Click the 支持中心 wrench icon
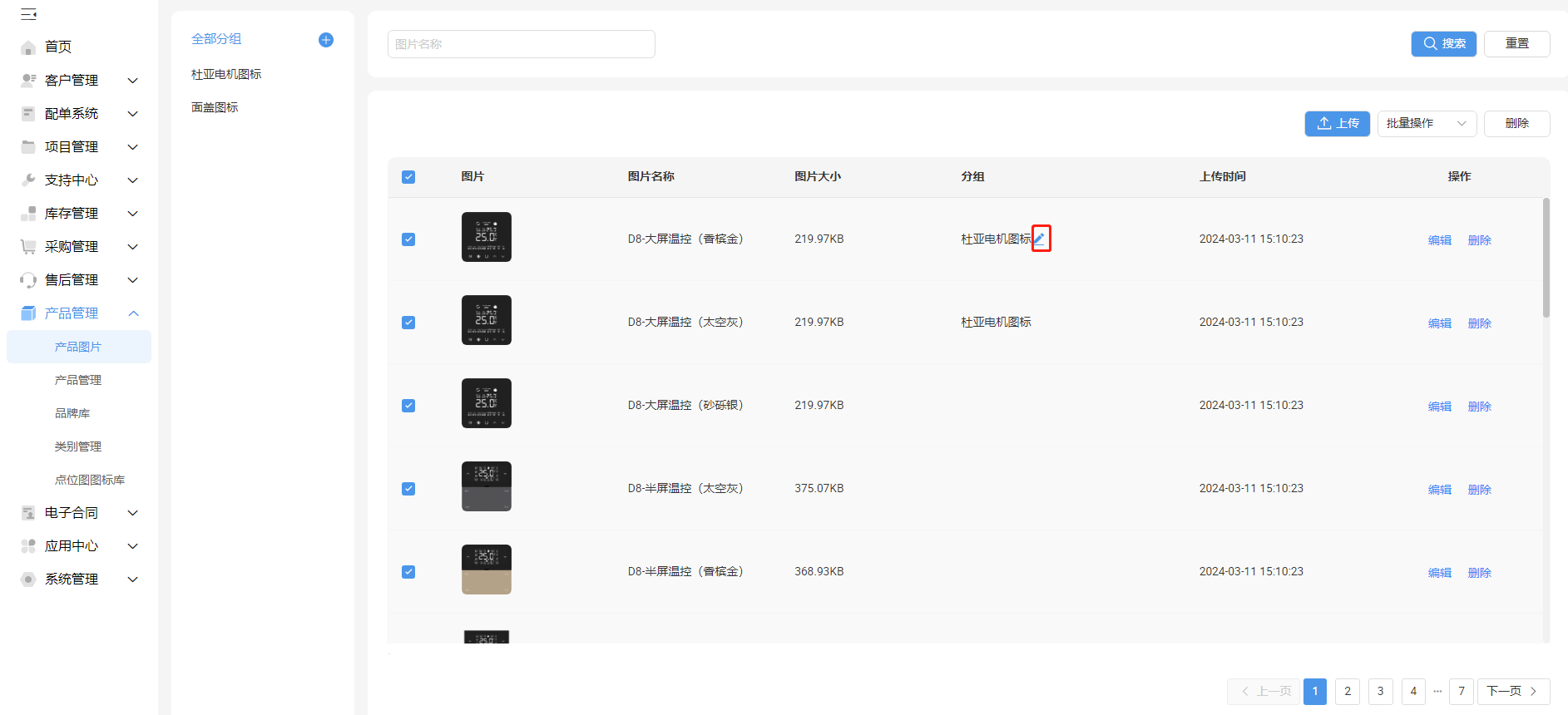Screen dimensions: 1568x715 coord(28,180)
